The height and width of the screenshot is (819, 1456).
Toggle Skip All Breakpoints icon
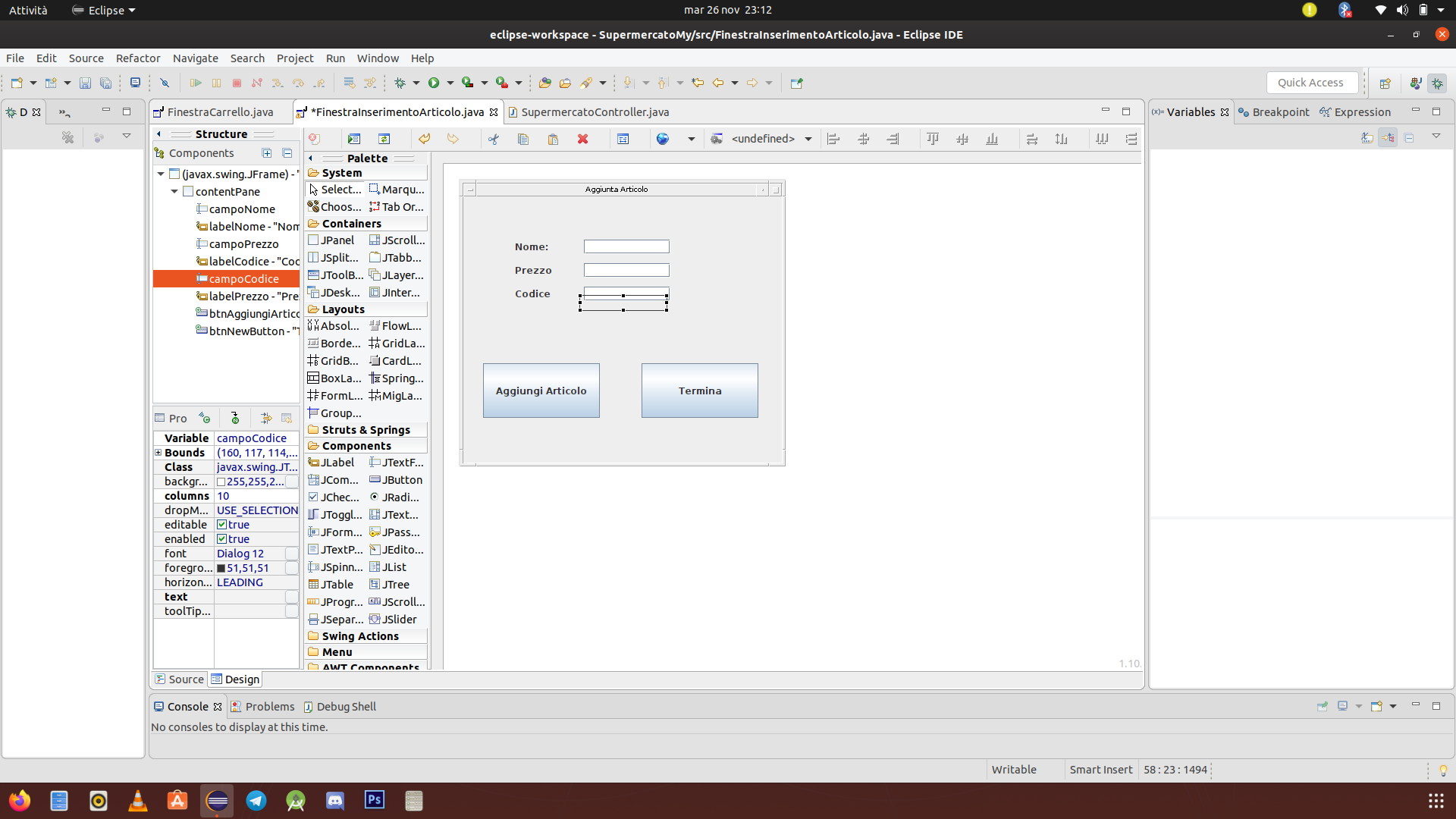pos(165,83)
